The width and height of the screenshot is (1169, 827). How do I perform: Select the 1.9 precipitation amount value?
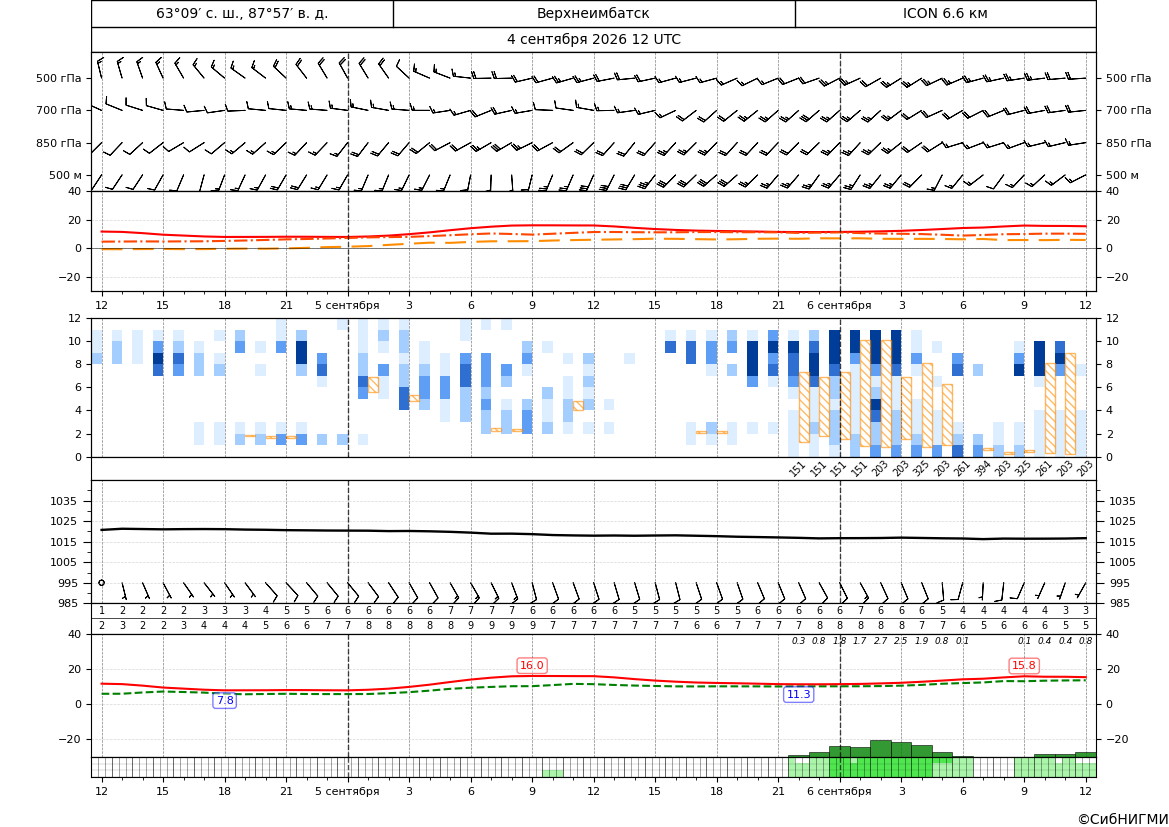click(921, 641)
